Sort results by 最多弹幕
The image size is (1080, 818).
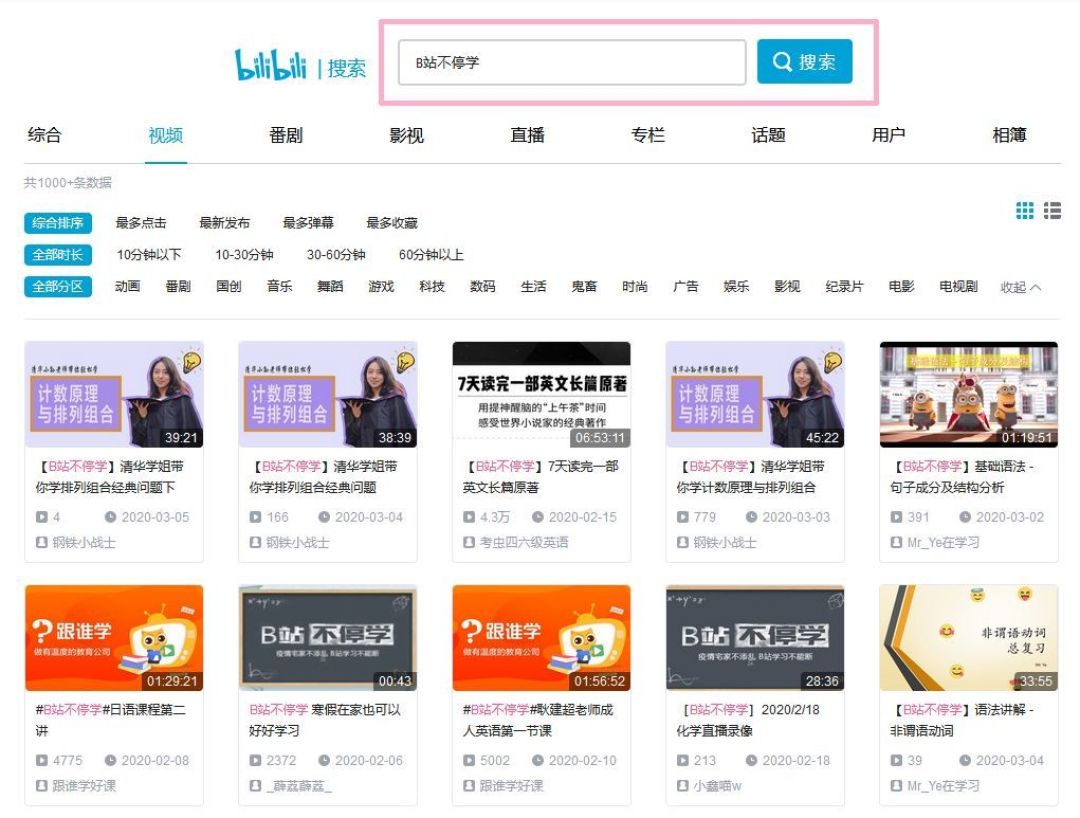[x=308, y=223]
